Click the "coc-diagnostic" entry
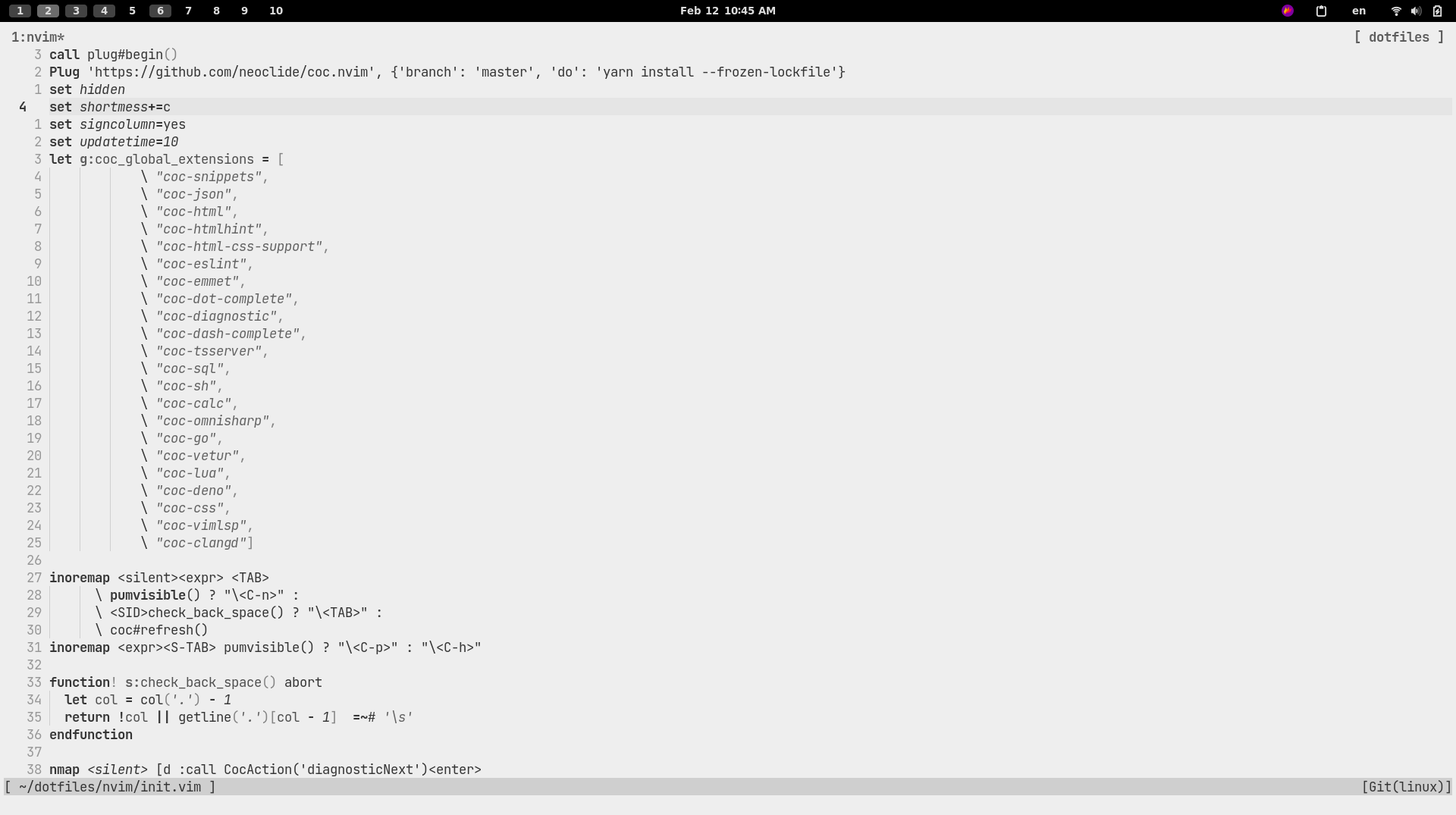Screen dimensions: 1456x815 click(216, 316)
